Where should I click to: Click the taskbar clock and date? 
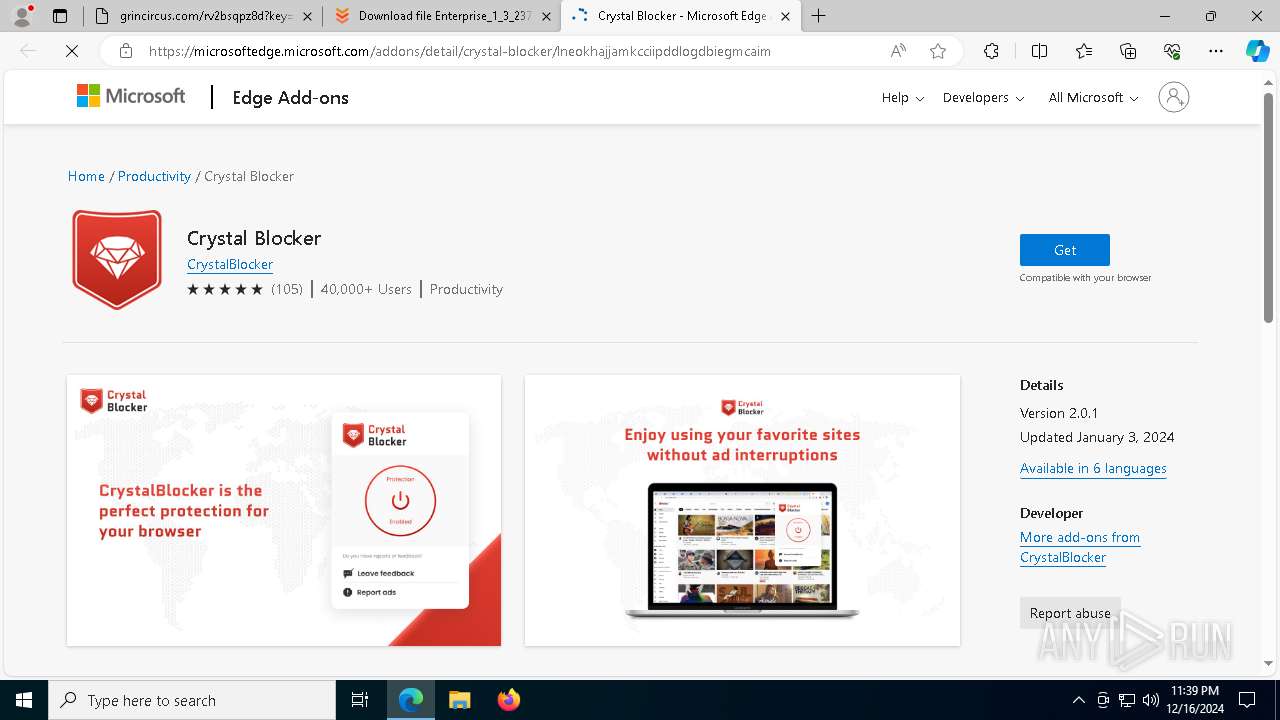[x=1194, y=700]
